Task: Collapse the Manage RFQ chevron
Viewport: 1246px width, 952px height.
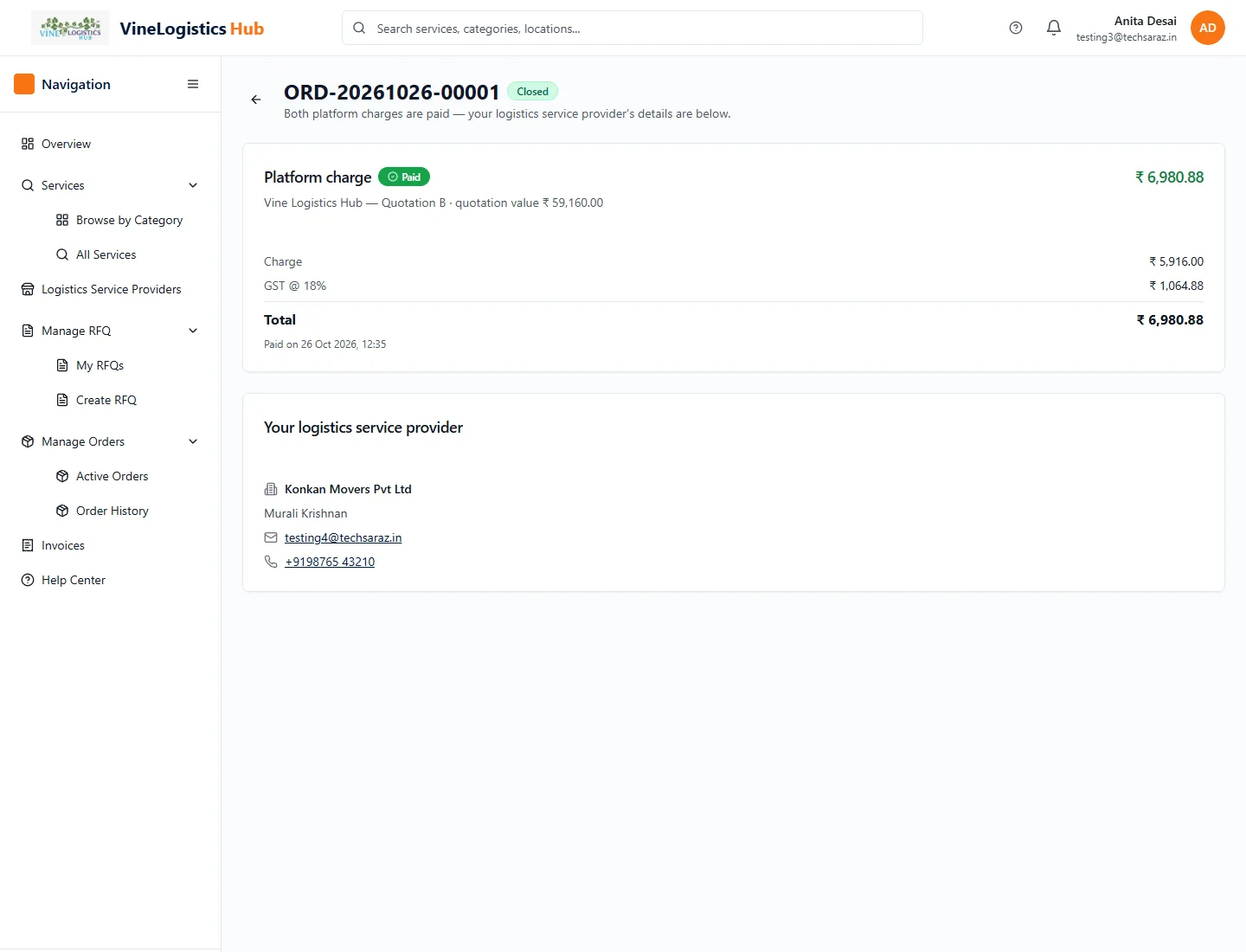Action: tap(193, 331)
